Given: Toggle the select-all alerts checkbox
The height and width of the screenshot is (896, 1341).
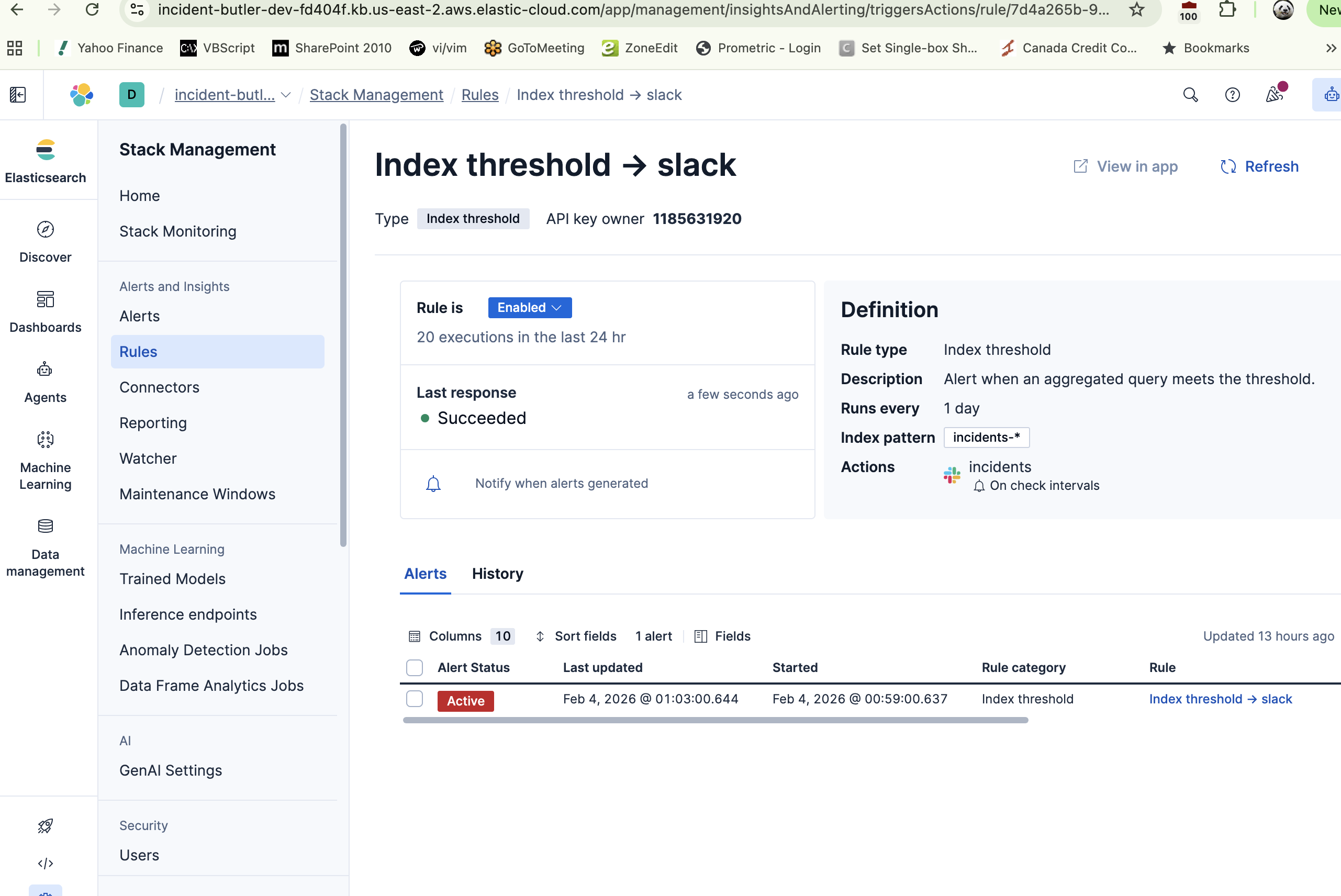Looking at the screenshot, I should point(414,667).
